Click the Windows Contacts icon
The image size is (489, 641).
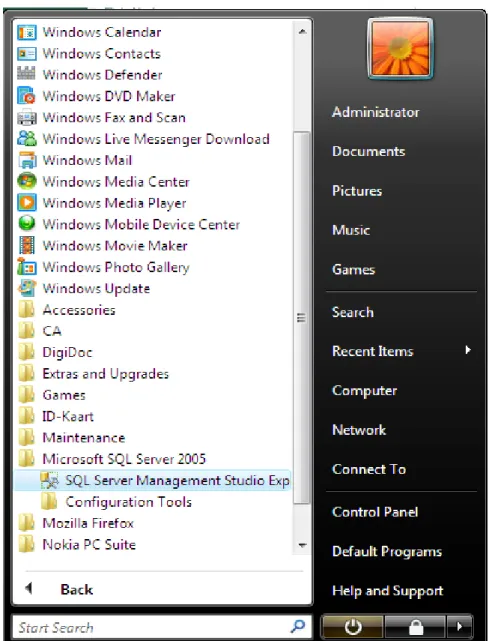(27, 54)
